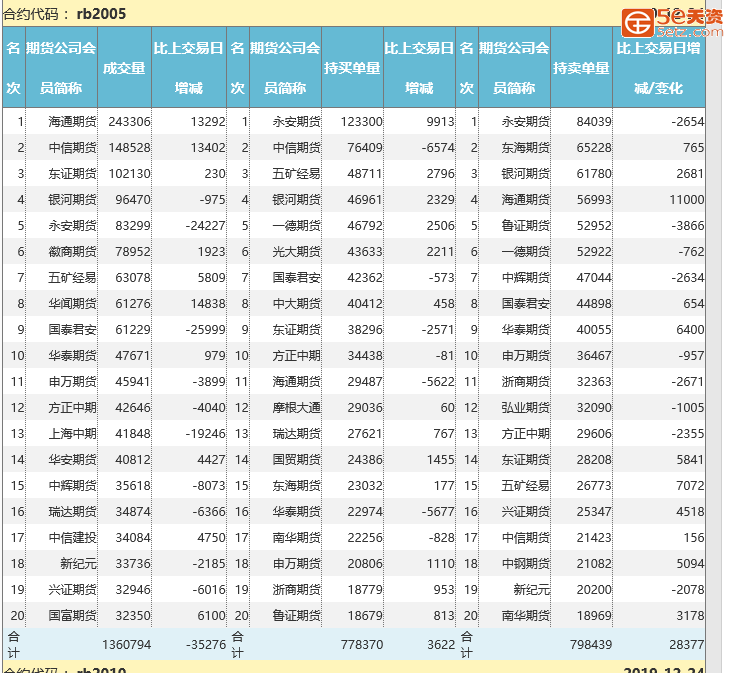729x673 pixels.
Task: Select the 比上交易日增减/变化 header cell
Action: [x=657, y=68]
